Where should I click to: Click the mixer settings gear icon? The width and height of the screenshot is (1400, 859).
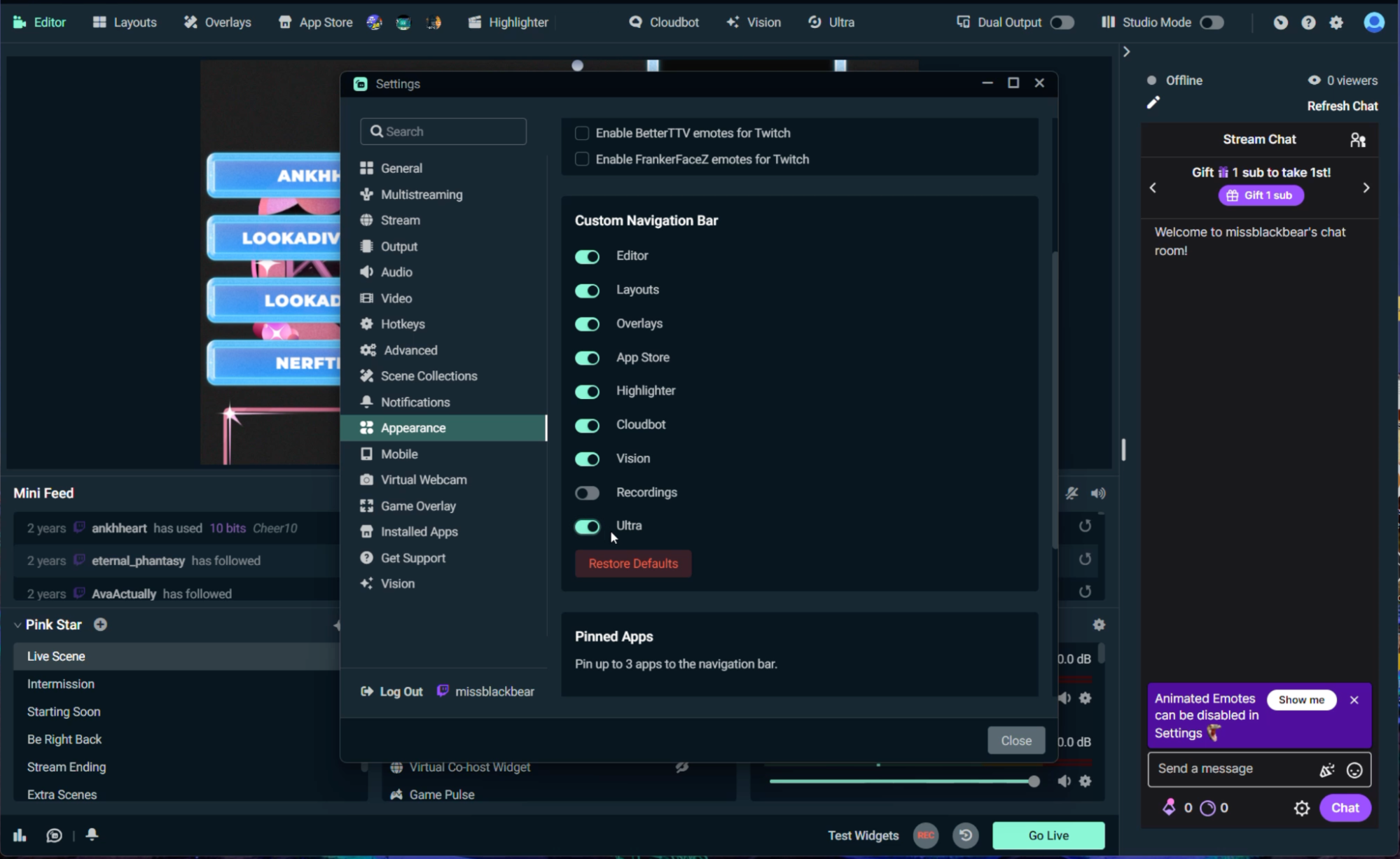coord(1099,624)
